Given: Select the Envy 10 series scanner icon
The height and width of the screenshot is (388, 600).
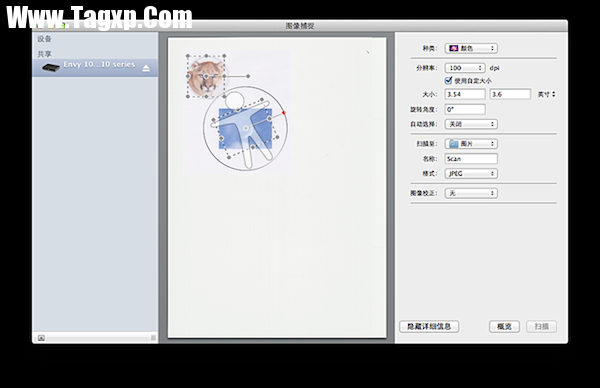Looking at the screenshot, I should (x=51, y=68).
